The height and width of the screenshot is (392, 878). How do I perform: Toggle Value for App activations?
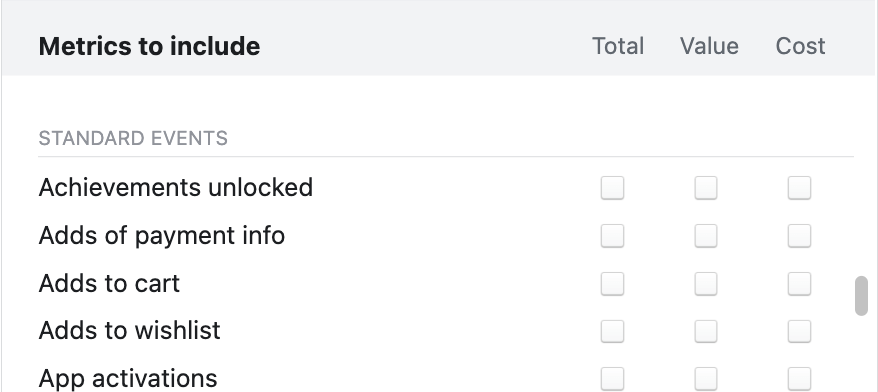pos(706,379)
